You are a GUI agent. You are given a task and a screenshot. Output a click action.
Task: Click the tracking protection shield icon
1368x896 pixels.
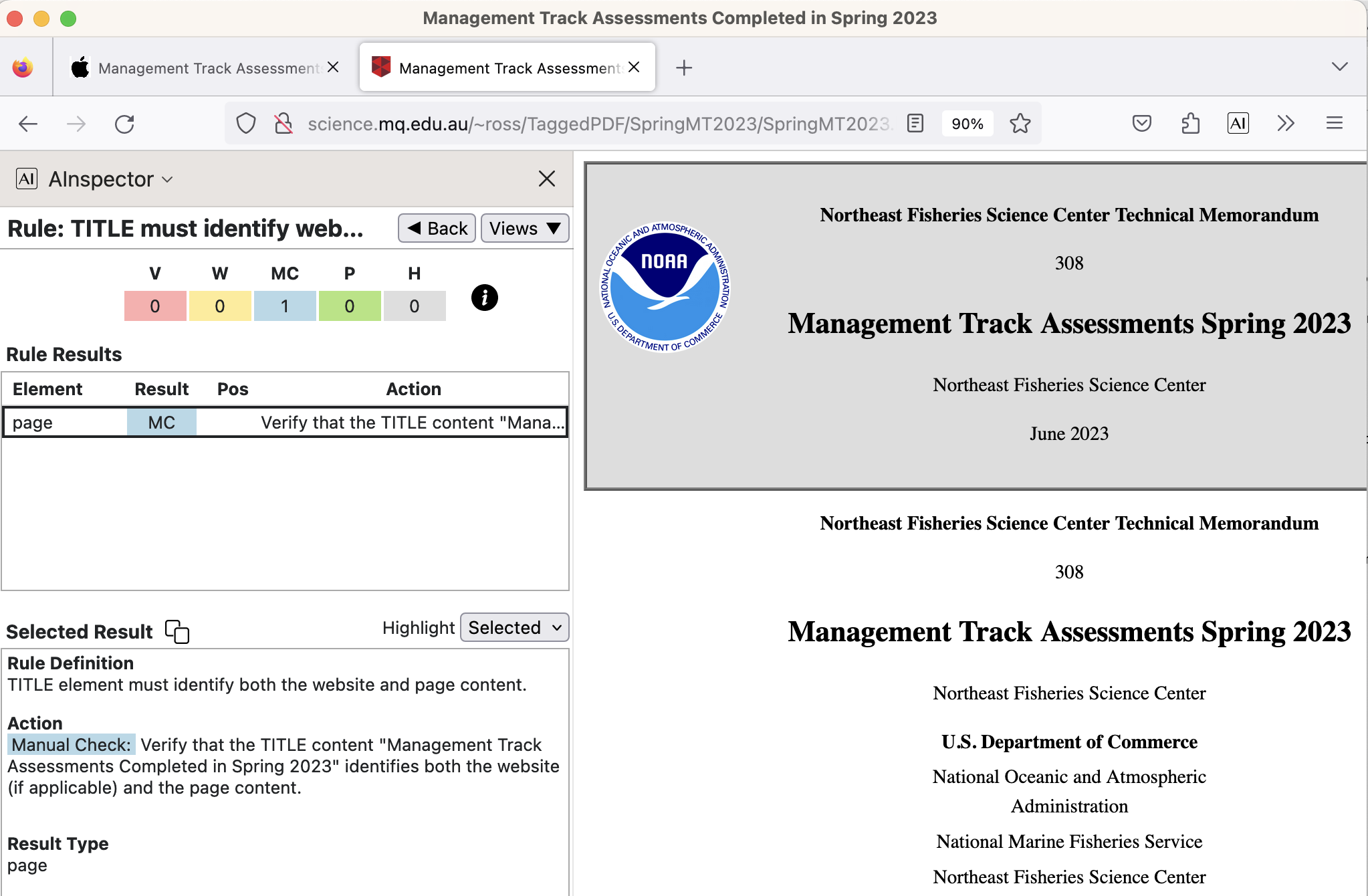[x=246, y=123]
